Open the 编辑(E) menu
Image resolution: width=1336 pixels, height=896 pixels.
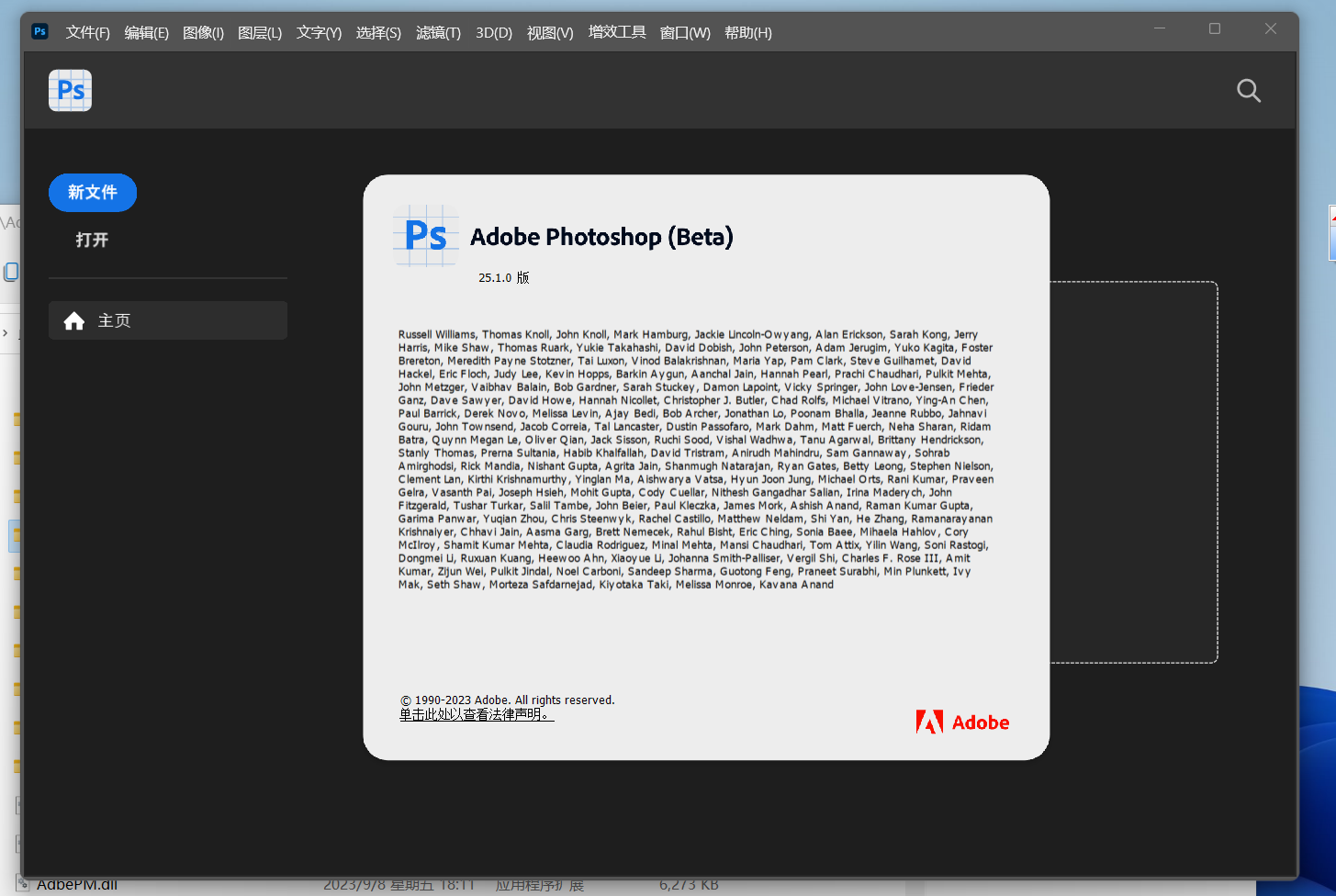pyautogui.click(x=146, y=32)
